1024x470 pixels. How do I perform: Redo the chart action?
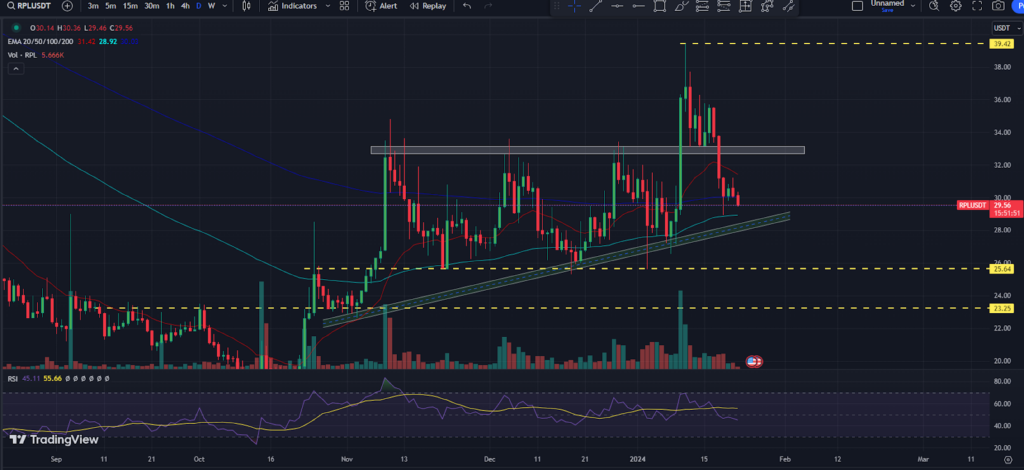coord(488,6)
